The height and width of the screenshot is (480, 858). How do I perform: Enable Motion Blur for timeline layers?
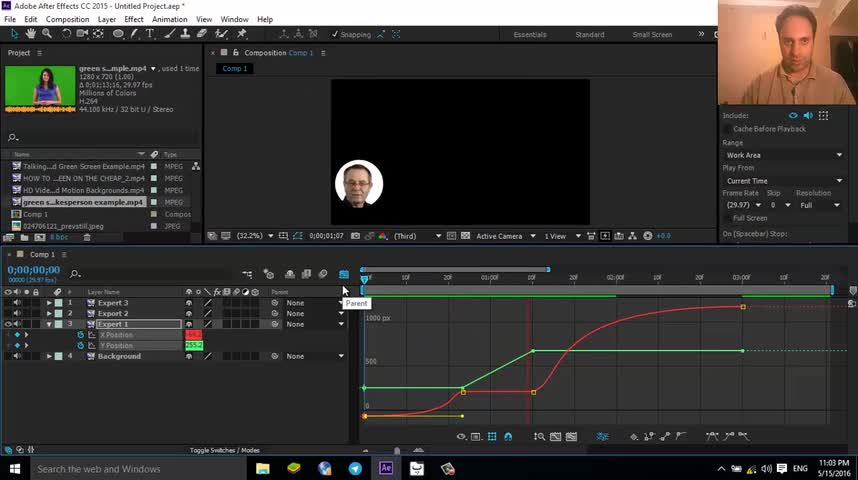[x=323, y=274]
